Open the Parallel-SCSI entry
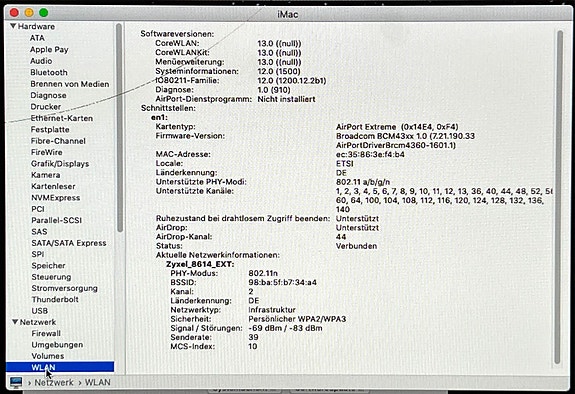 click(x=56, y=220)
